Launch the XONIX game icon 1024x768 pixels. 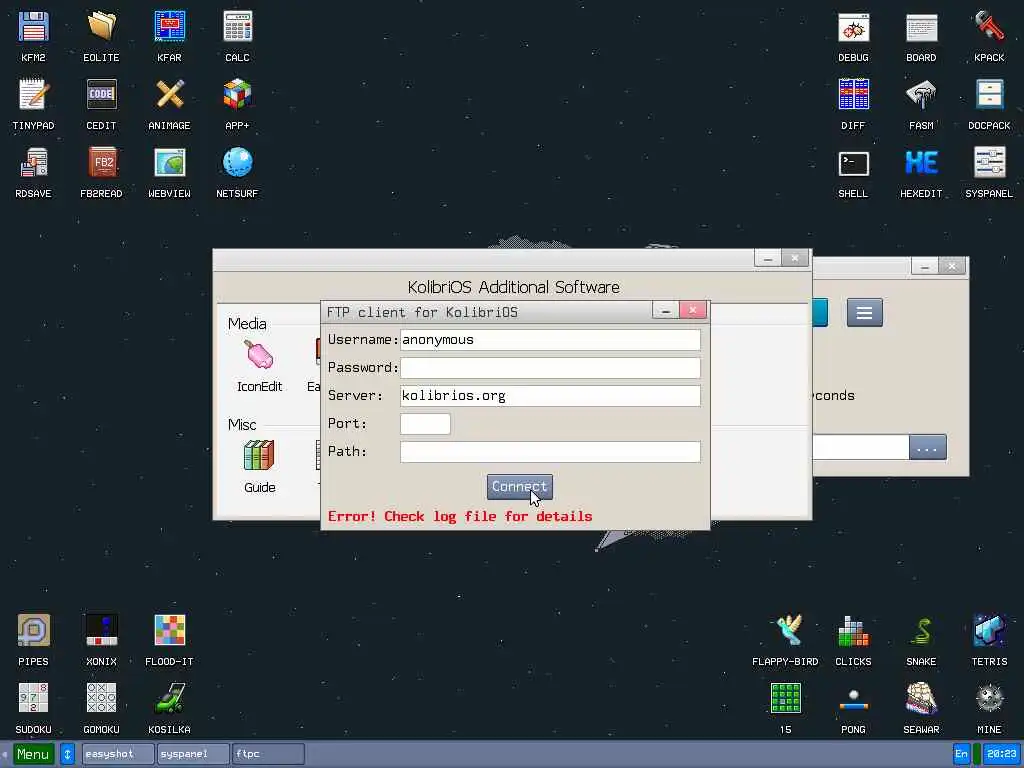[101, 631]
